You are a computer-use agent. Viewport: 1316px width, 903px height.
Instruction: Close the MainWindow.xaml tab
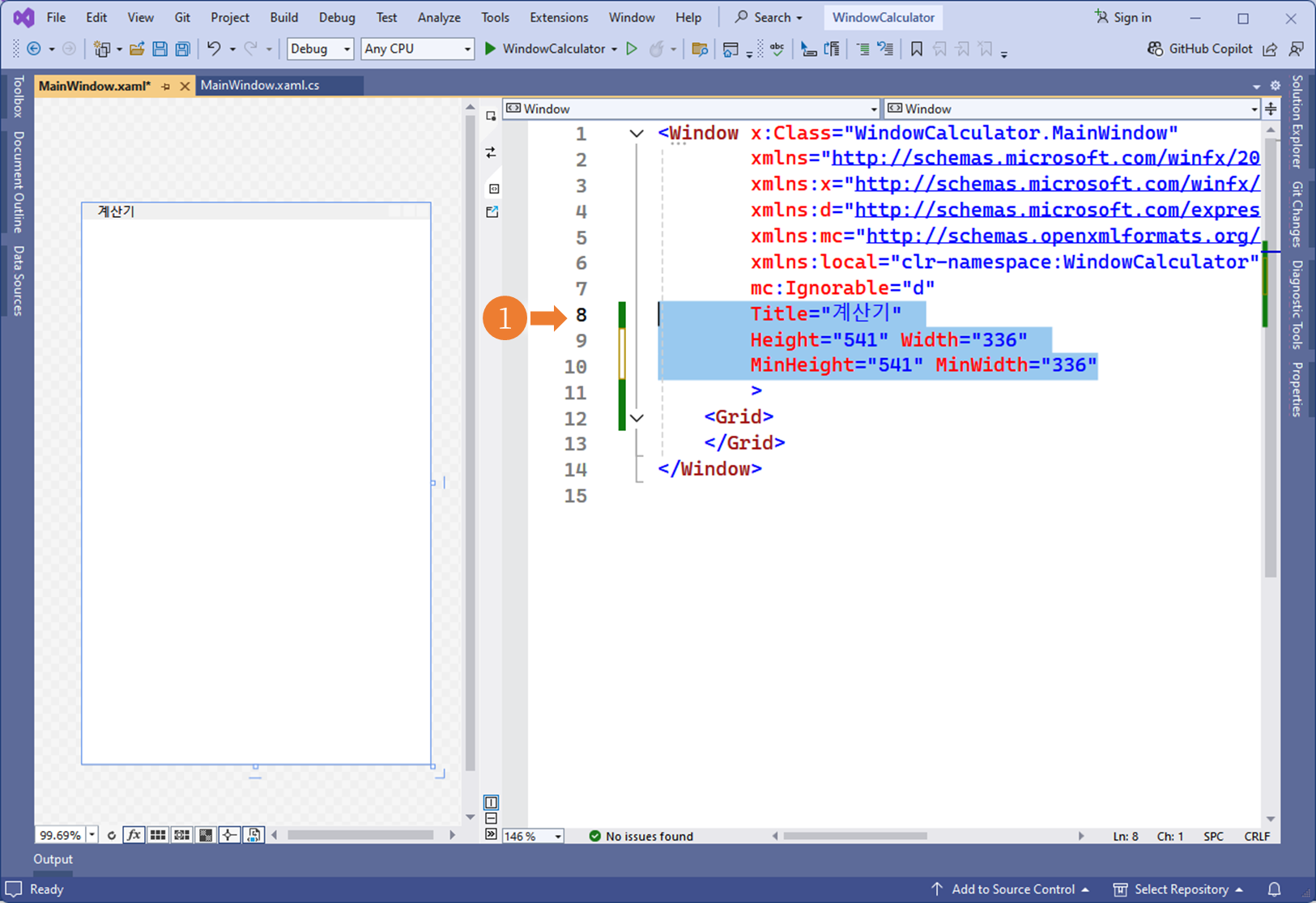click(185, 86)
